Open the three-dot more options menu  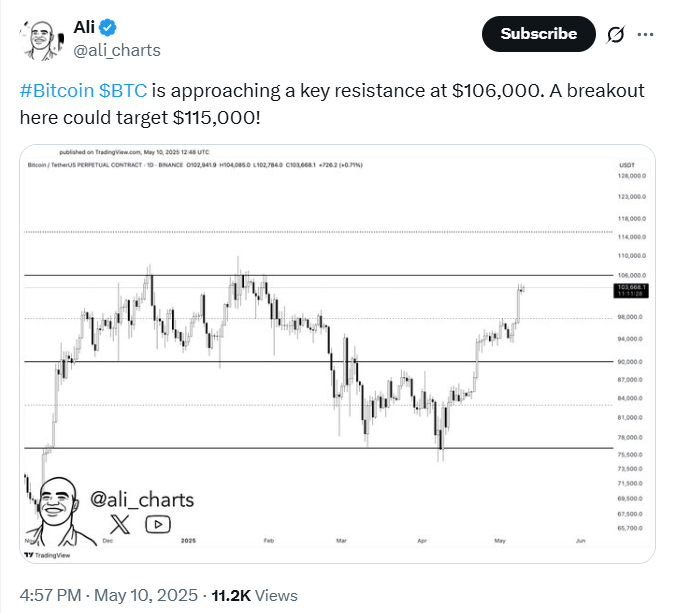pos(645,34)
